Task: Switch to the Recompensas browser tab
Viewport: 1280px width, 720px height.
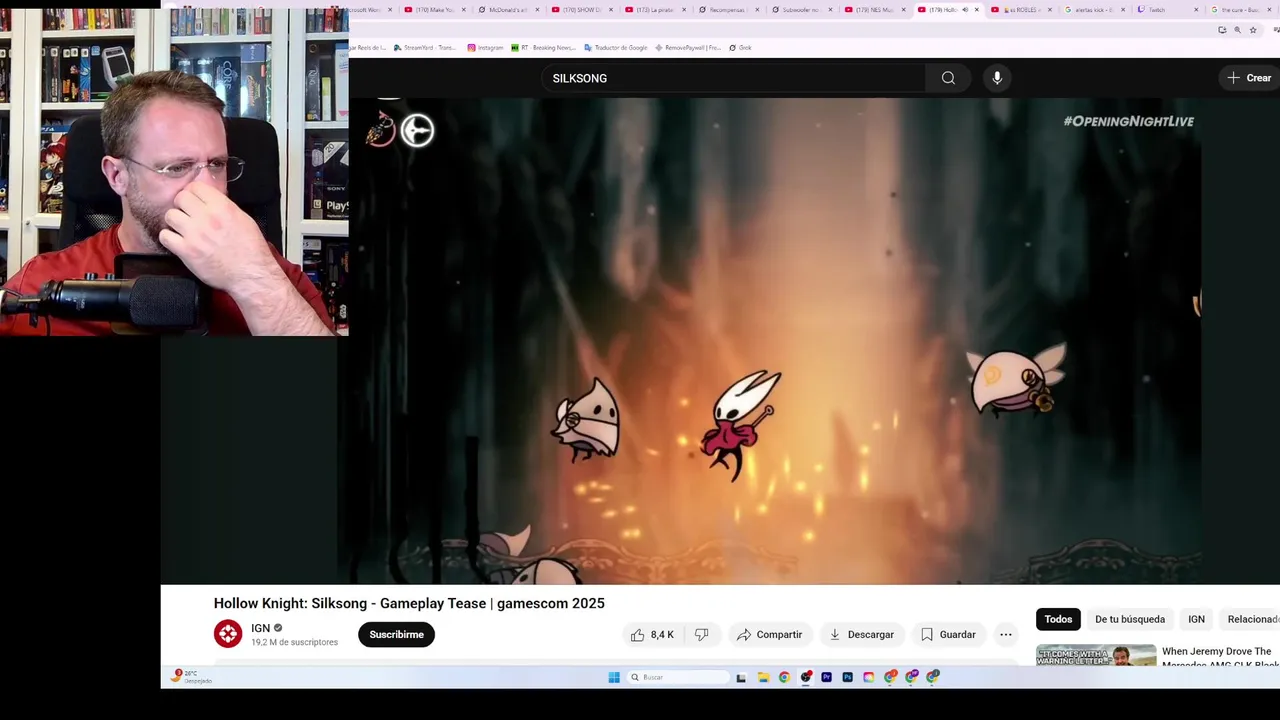Action: click(728, 10)
